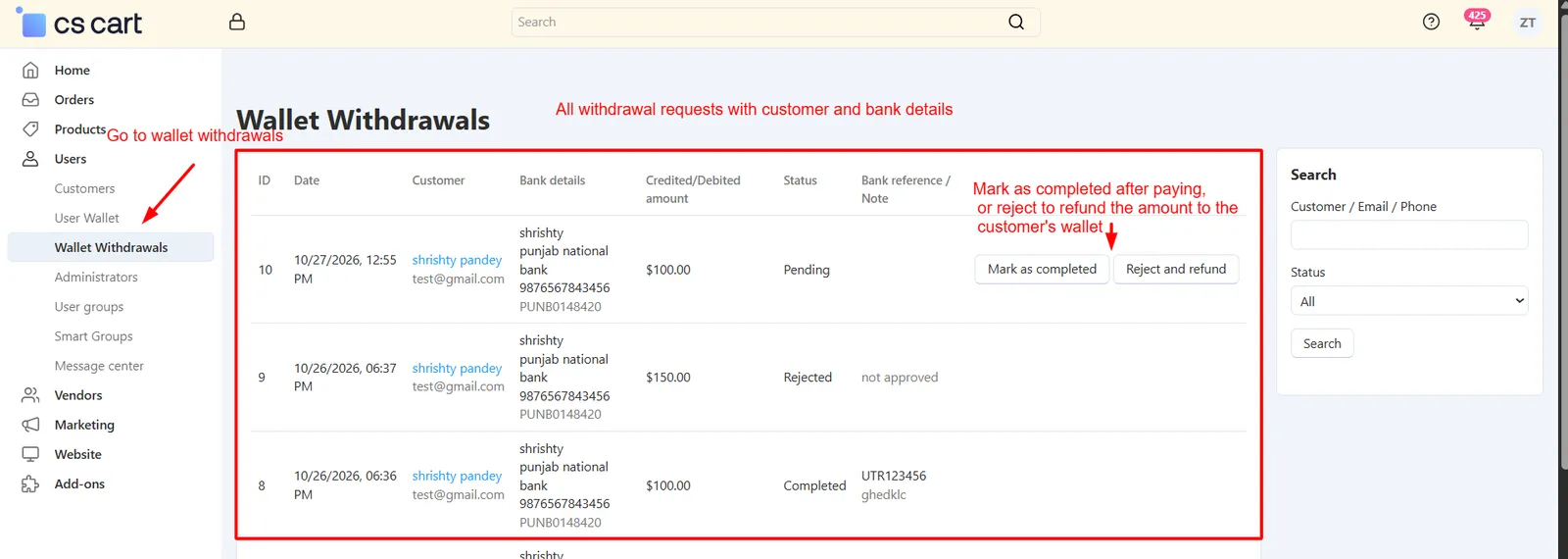Click the Rejected status cell
The height and width of the screenshot is (559, 1568).
tap(808, 378)
